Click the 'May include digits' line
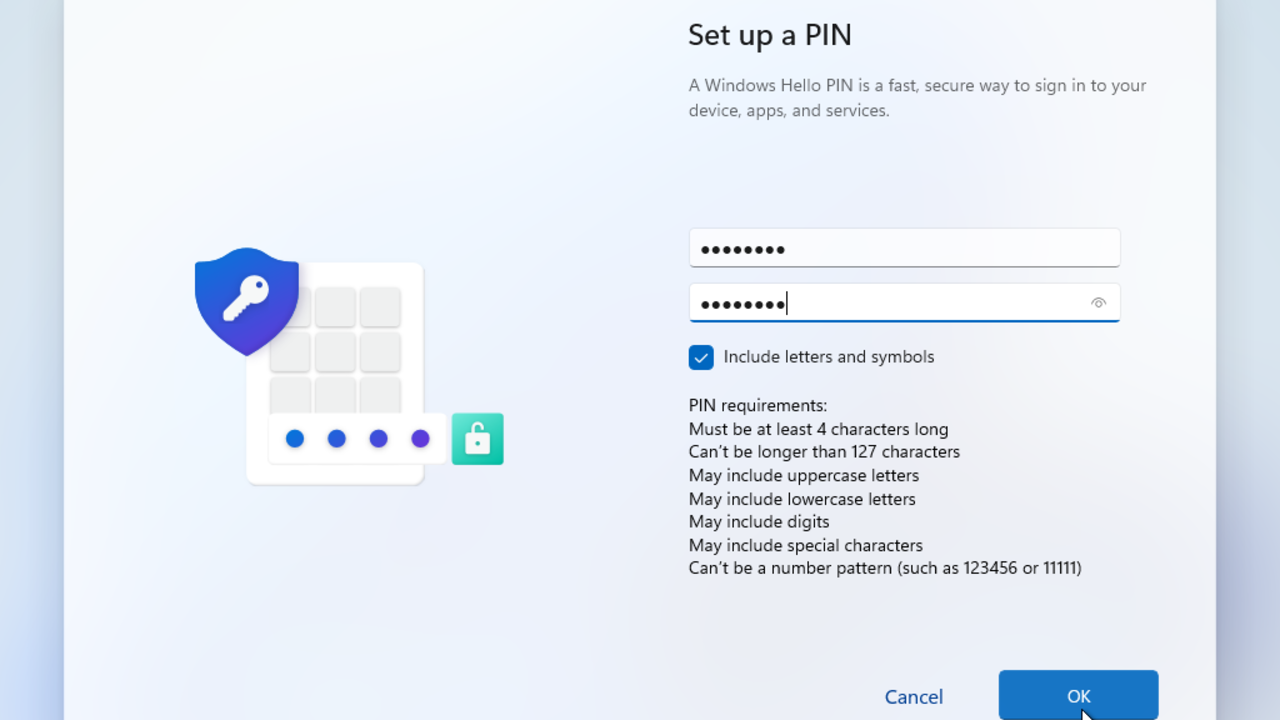This screenshot has height=720, width=1280. pyautogui.click(x=758, y=522)
